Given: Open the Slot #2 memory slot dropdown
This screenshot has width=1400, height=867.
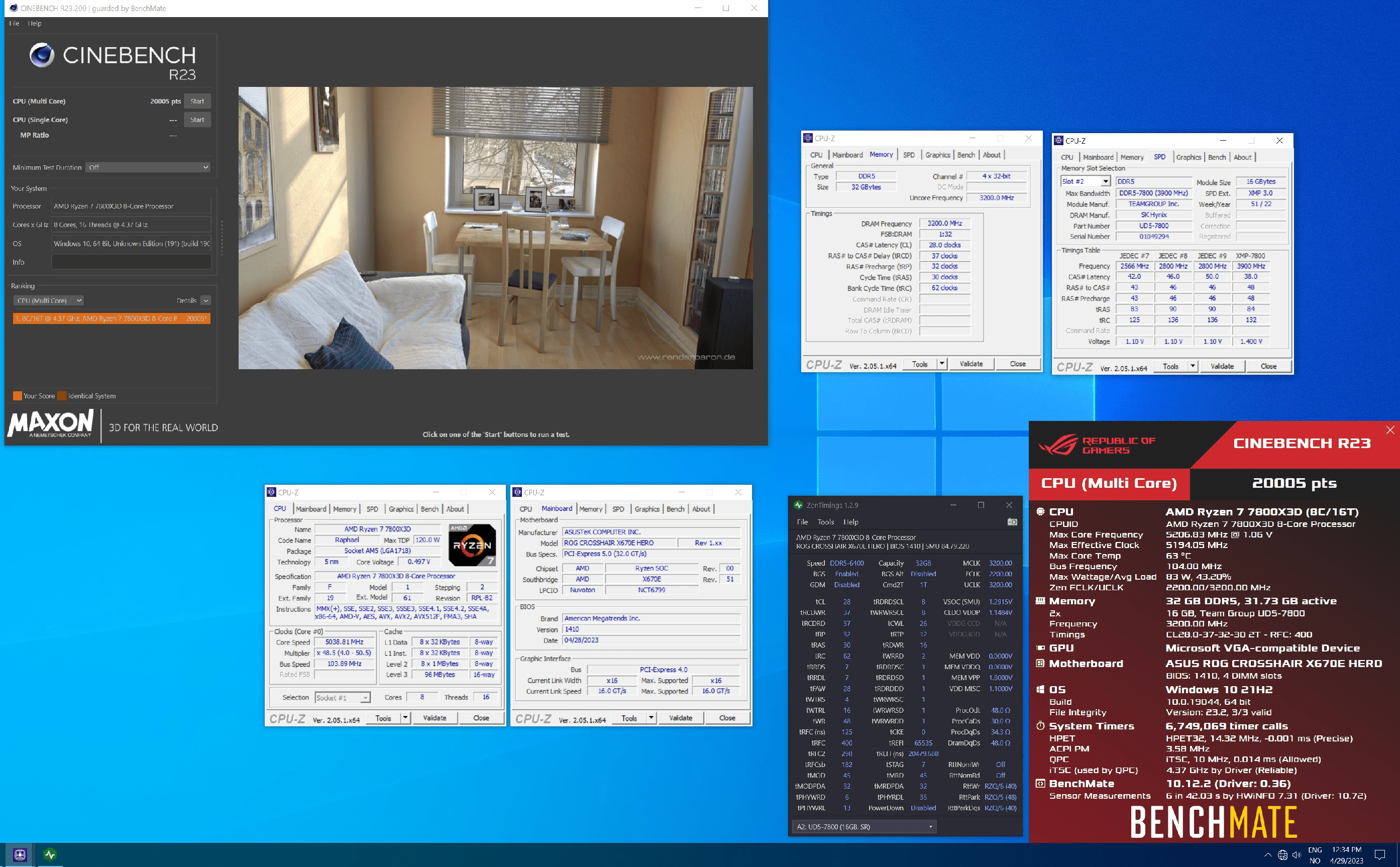Looking at the screenshot, I should coord(1085,181).
